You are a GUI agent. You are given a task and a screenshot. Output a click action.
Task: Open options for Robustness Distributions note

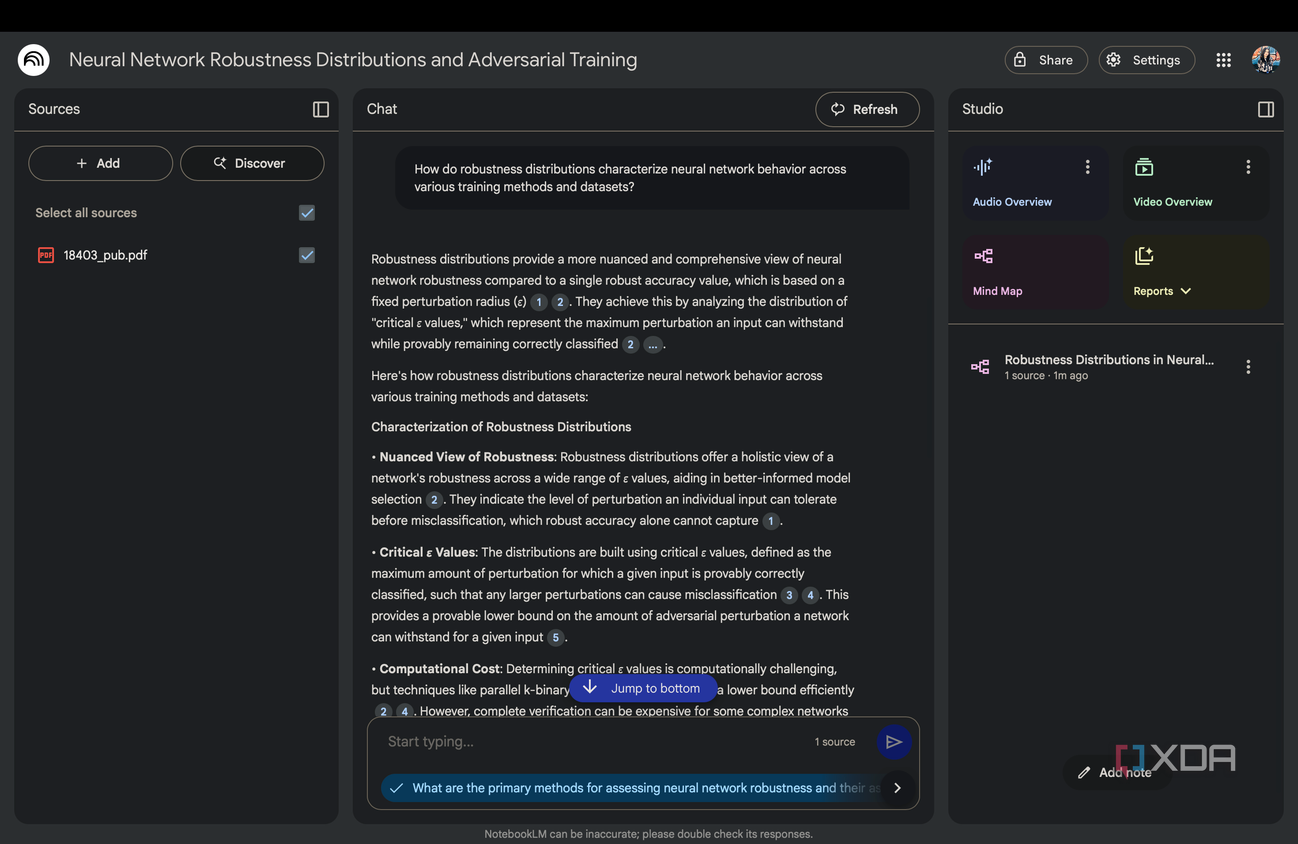pos(1248,367)
